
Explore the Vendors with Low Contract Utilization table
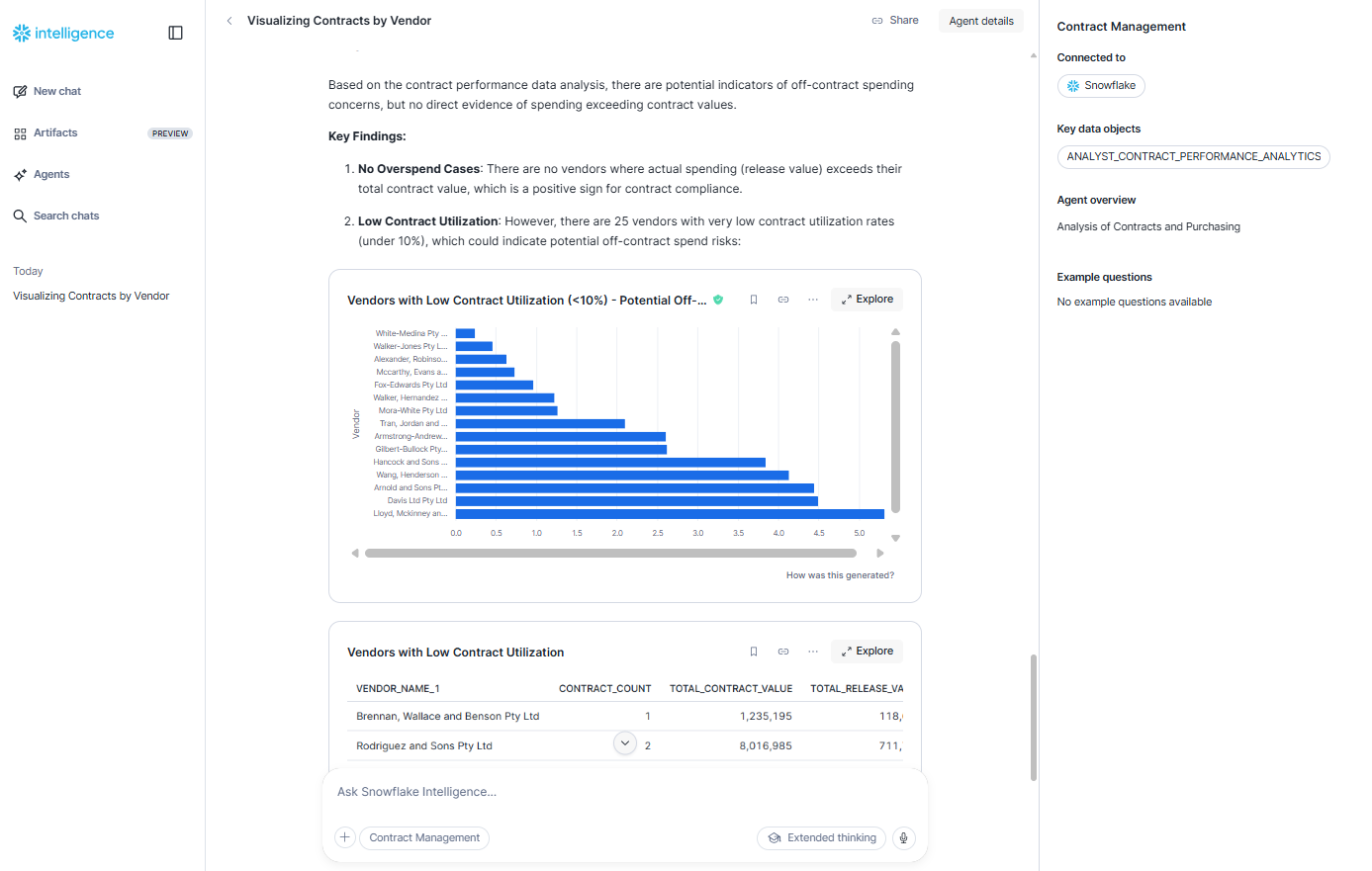(x=867, y=651)
